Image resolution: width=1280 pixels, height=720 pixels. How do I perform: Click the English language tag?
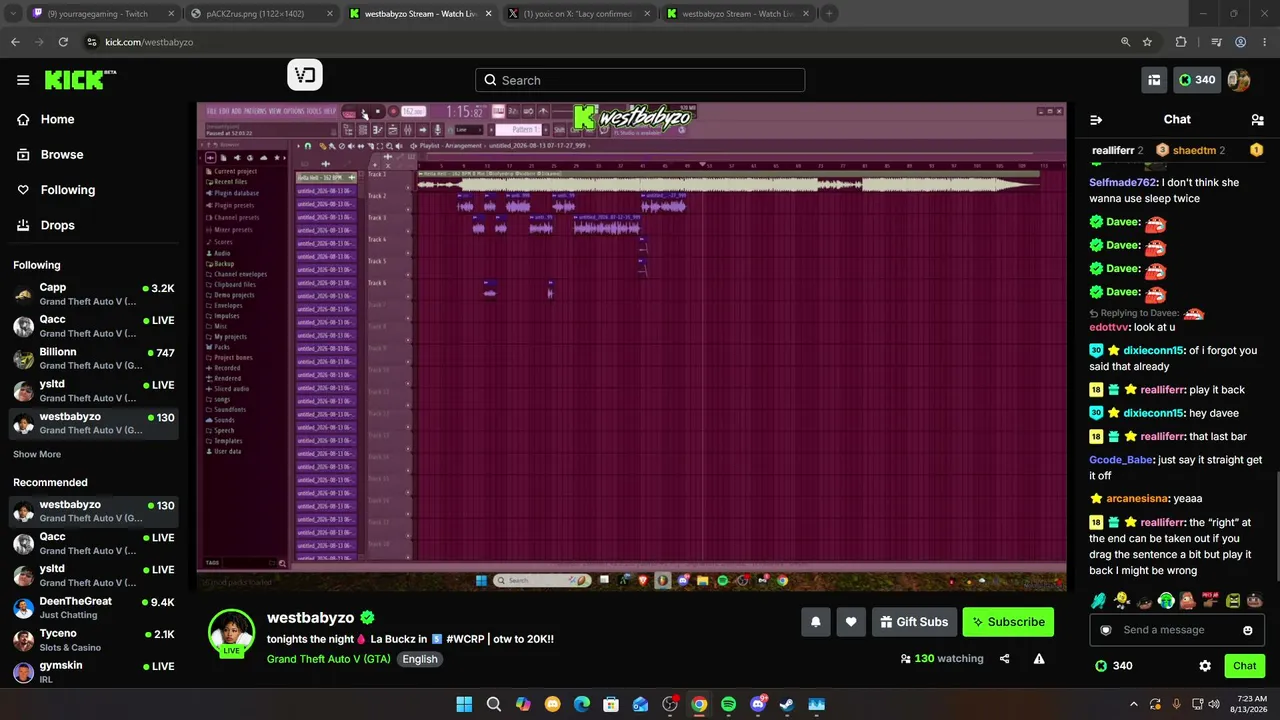420,659
